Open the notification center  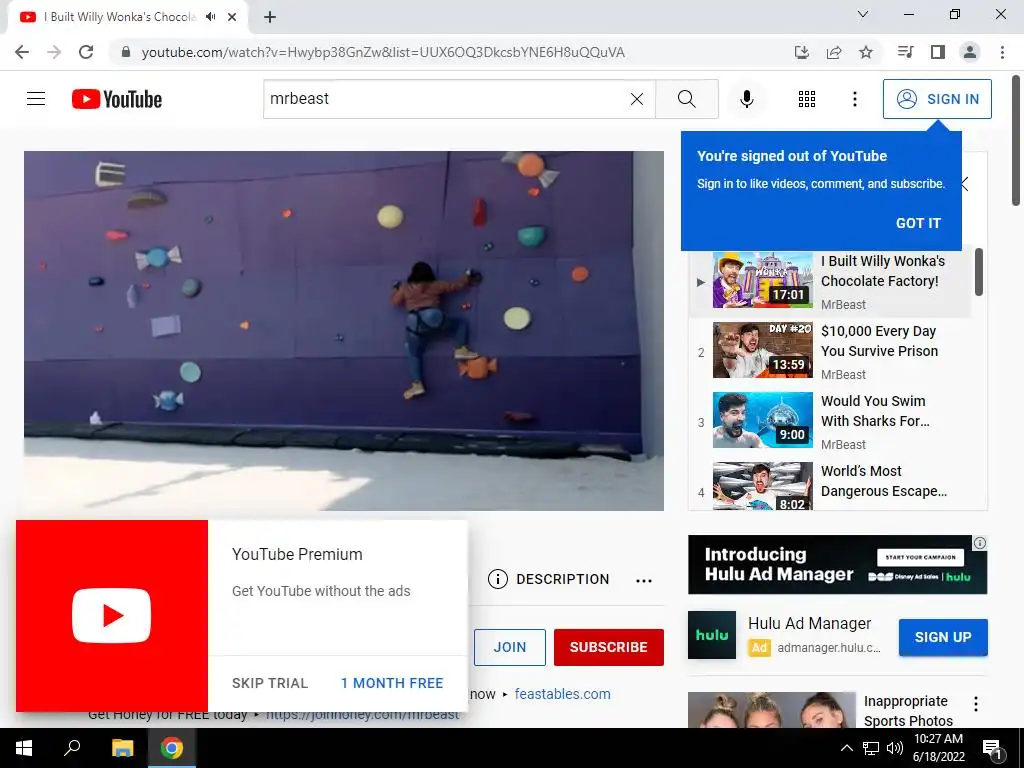pyautogui.click(x=993, y=749)
